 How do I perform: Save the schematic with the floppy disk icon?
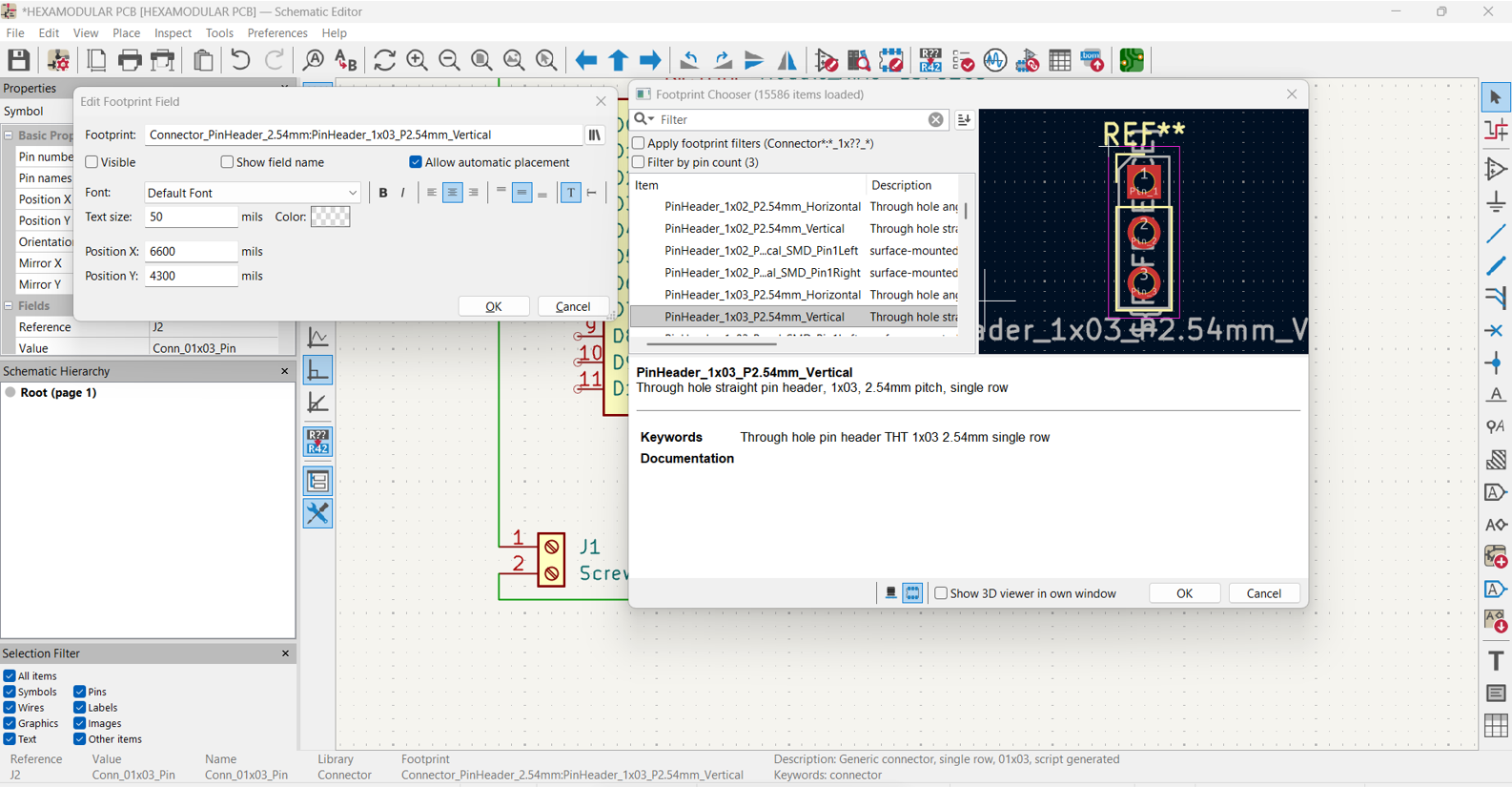[x=19, y=60]
